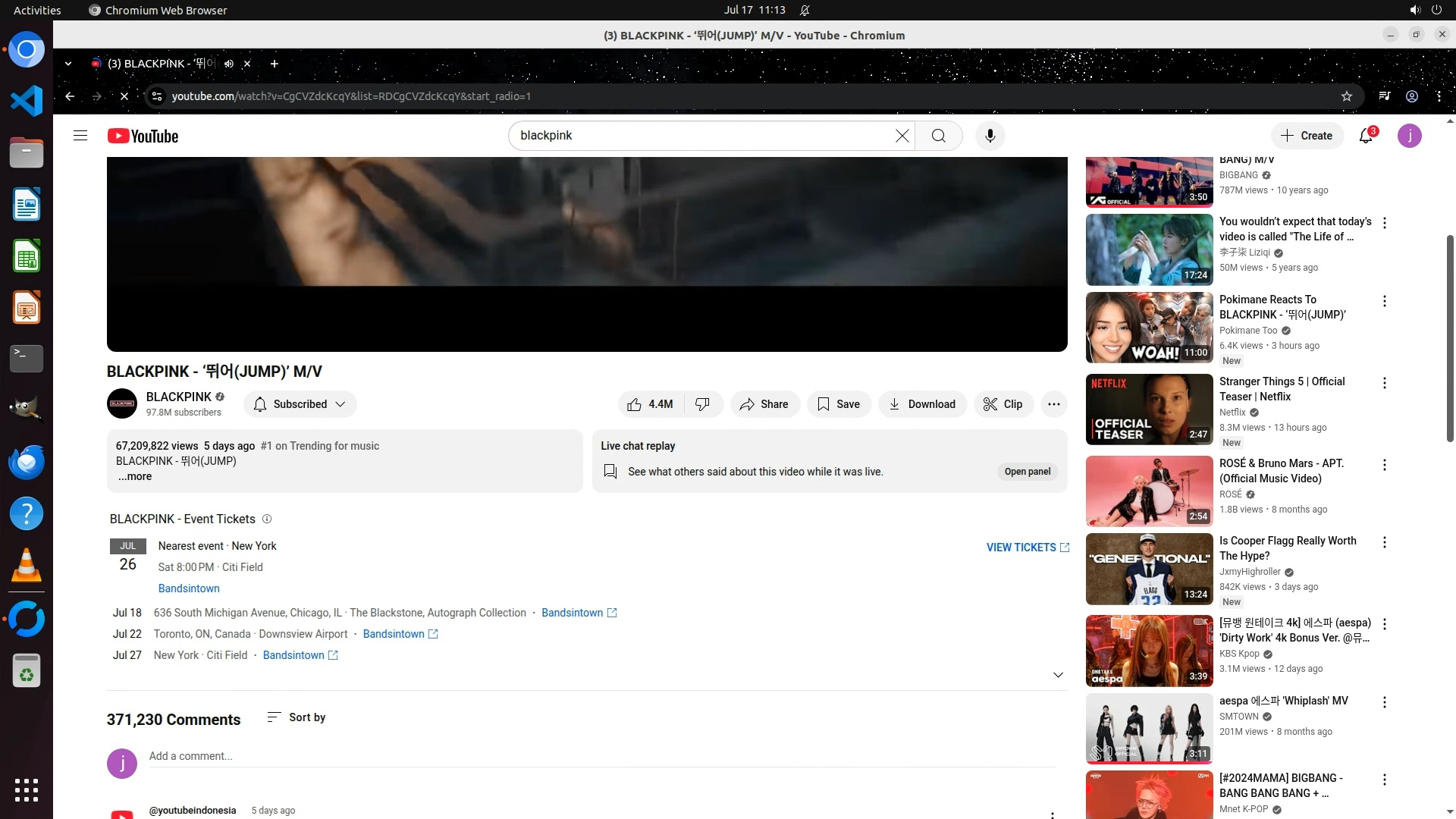The image size is (1456, 819).
Task: Expand description with ...more
Action: coord(135,476)
